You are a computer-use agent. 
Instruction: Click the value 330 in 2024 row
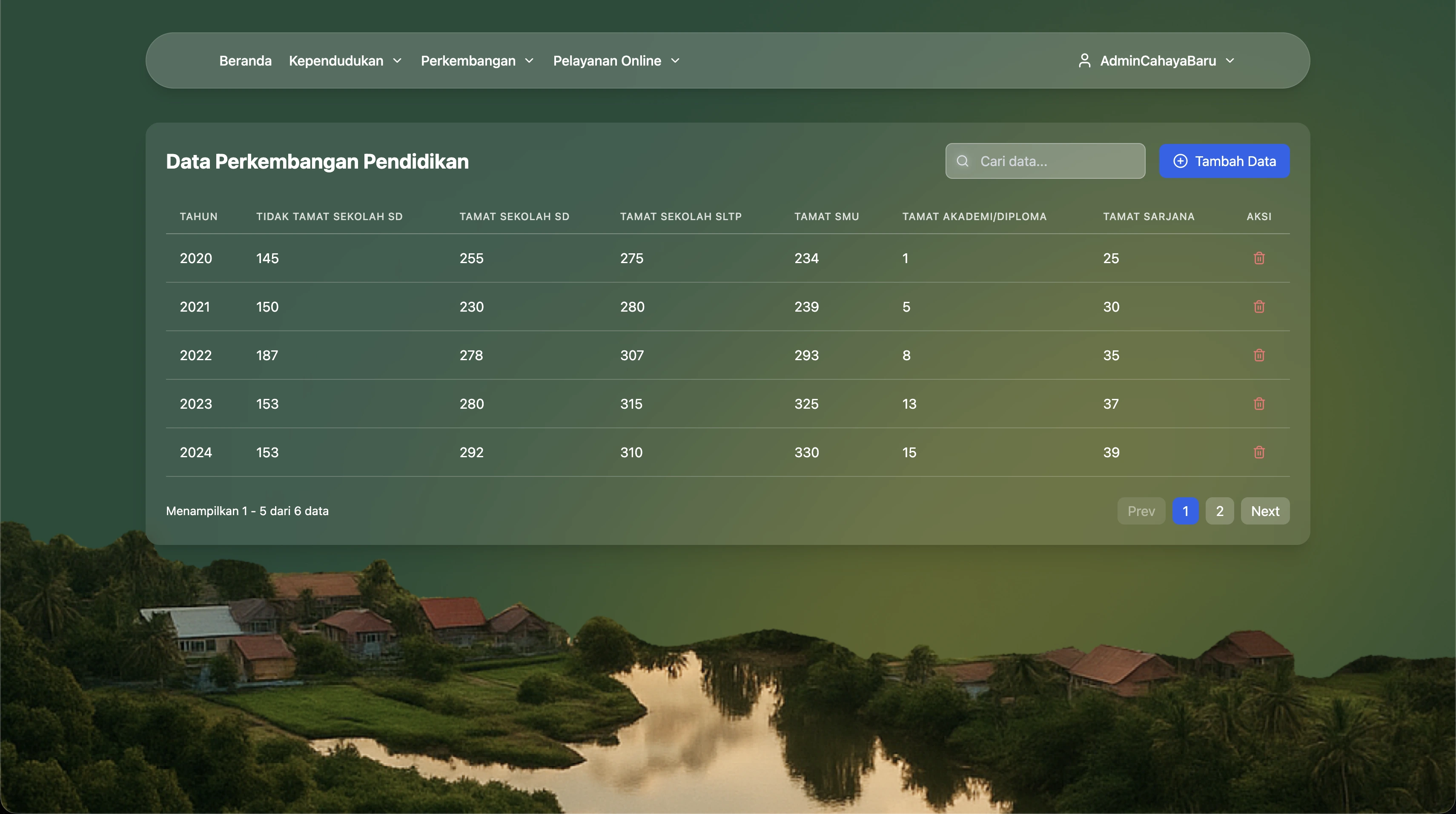(x=807, y=453)
